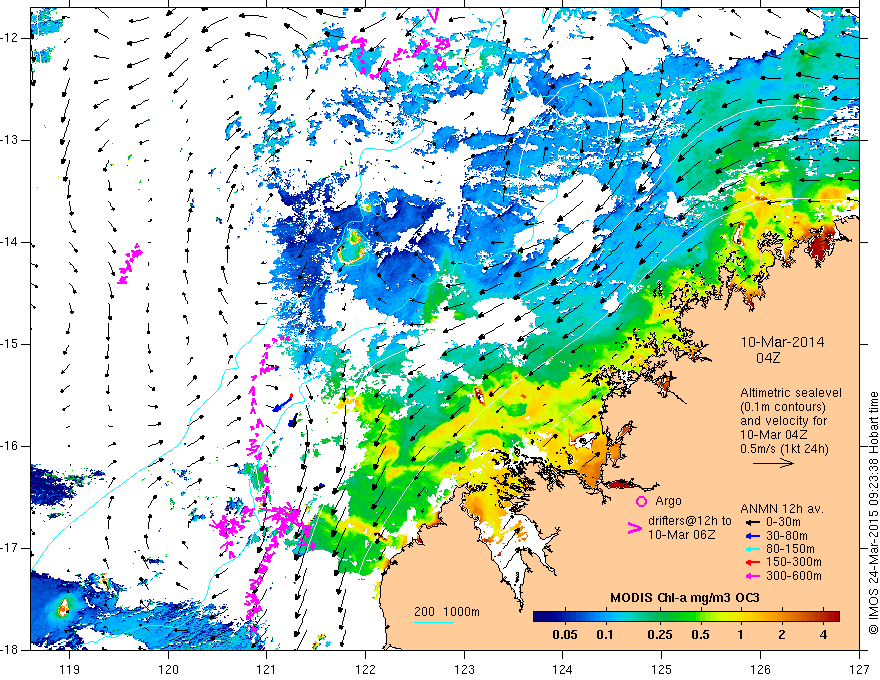
Task: Click the longitude label 119
Action: tap(70, 669)
